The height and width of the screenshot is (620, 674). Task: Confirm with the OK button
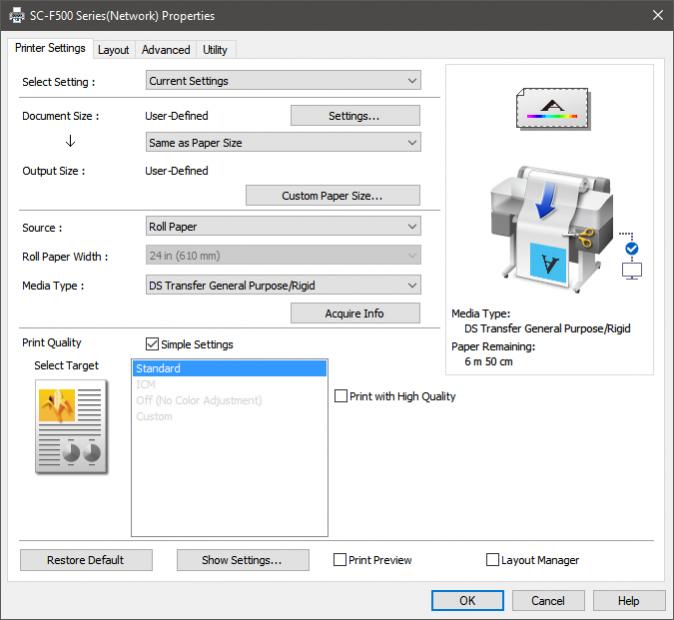pos(467,600)
